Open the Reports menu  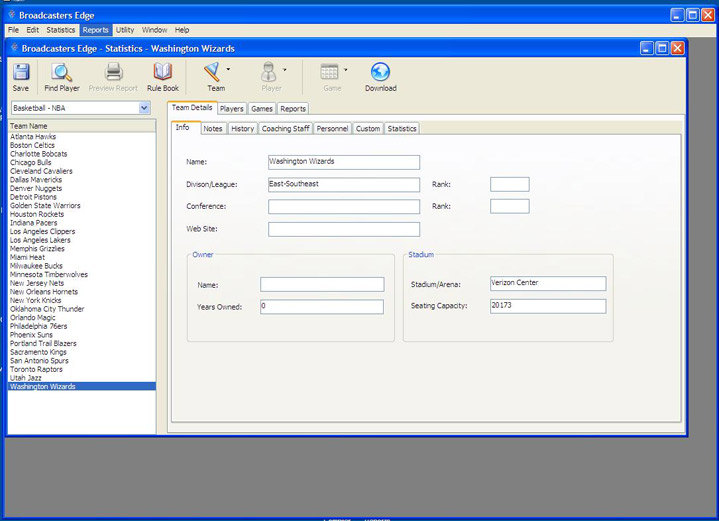point(95,30)
